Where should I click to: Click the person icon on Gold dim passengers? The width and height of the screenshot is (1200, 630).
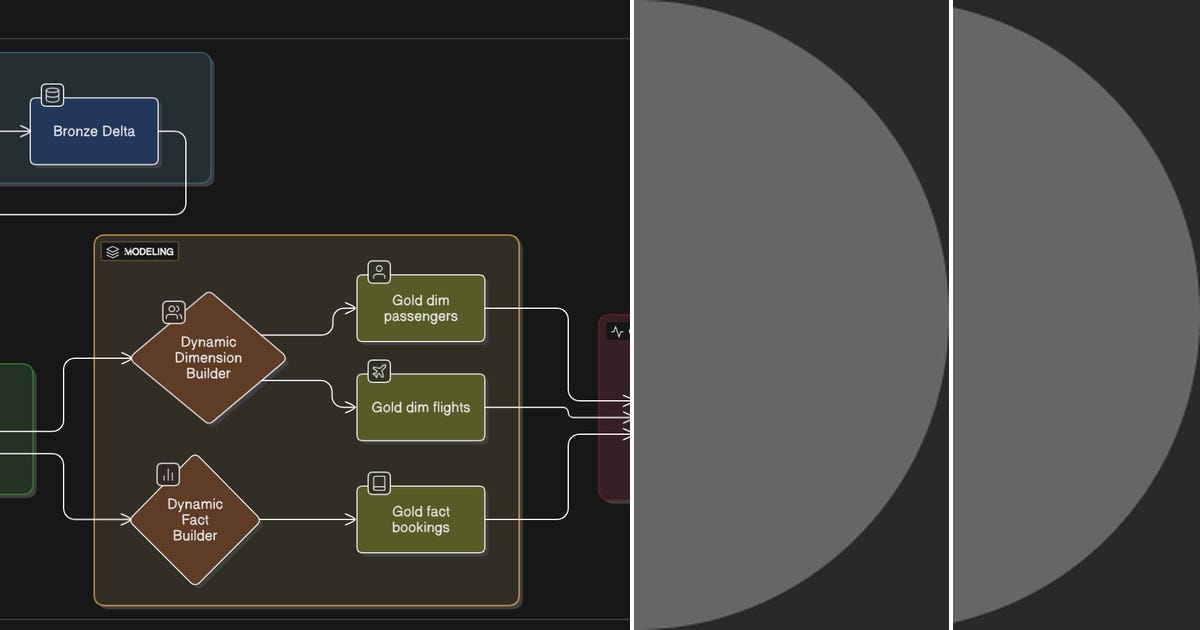coord(378,270)
